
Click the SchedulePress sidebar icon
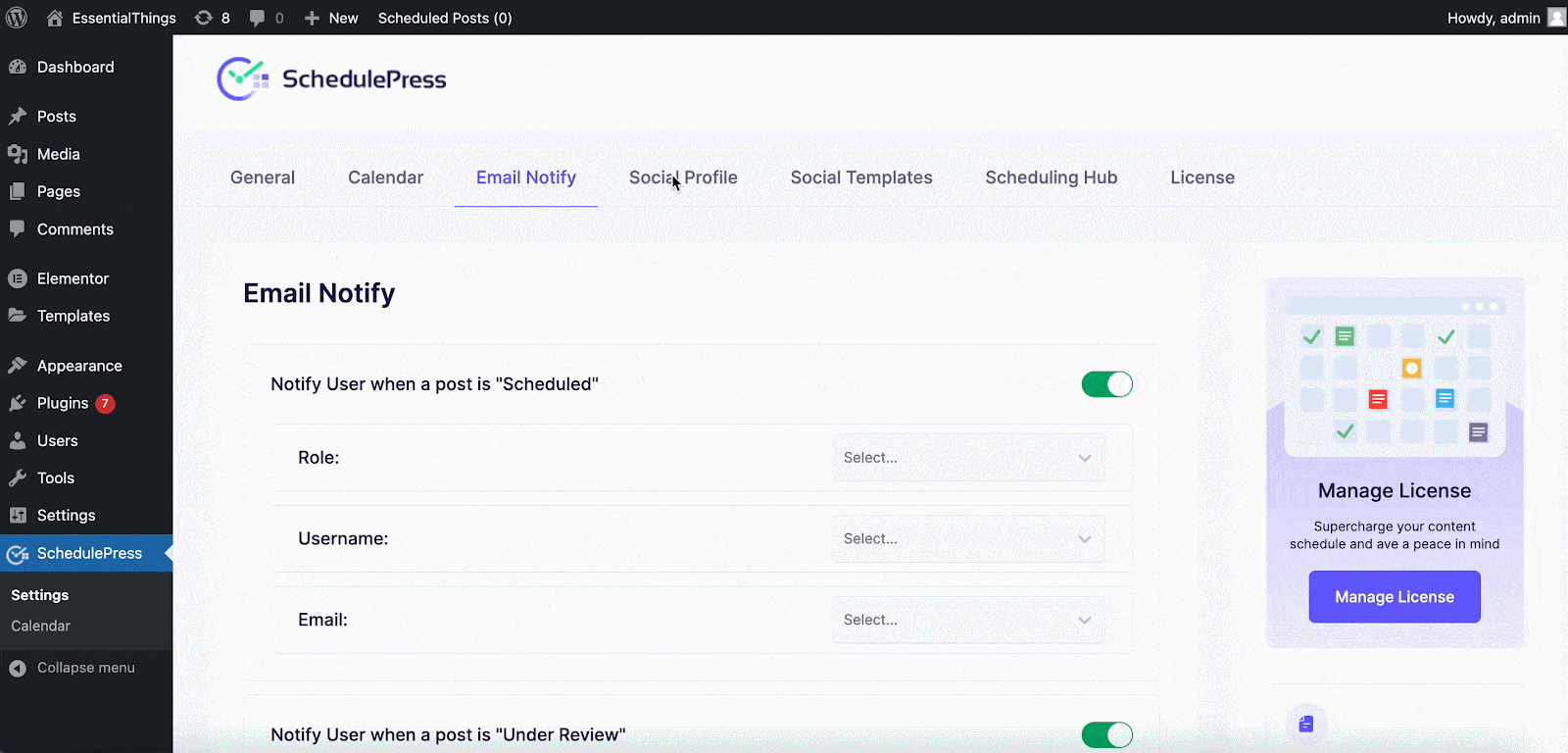pos(18,554)
